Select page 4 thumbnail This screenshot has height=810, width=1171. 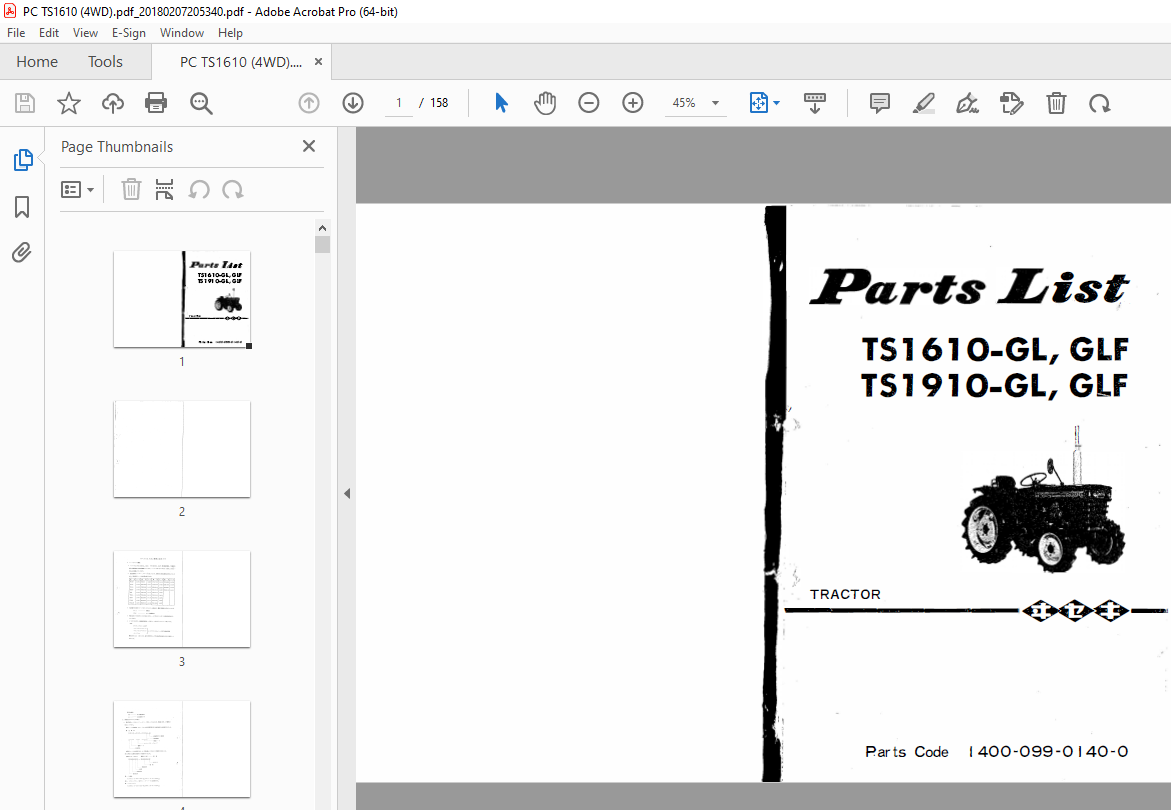pos(181,750)
